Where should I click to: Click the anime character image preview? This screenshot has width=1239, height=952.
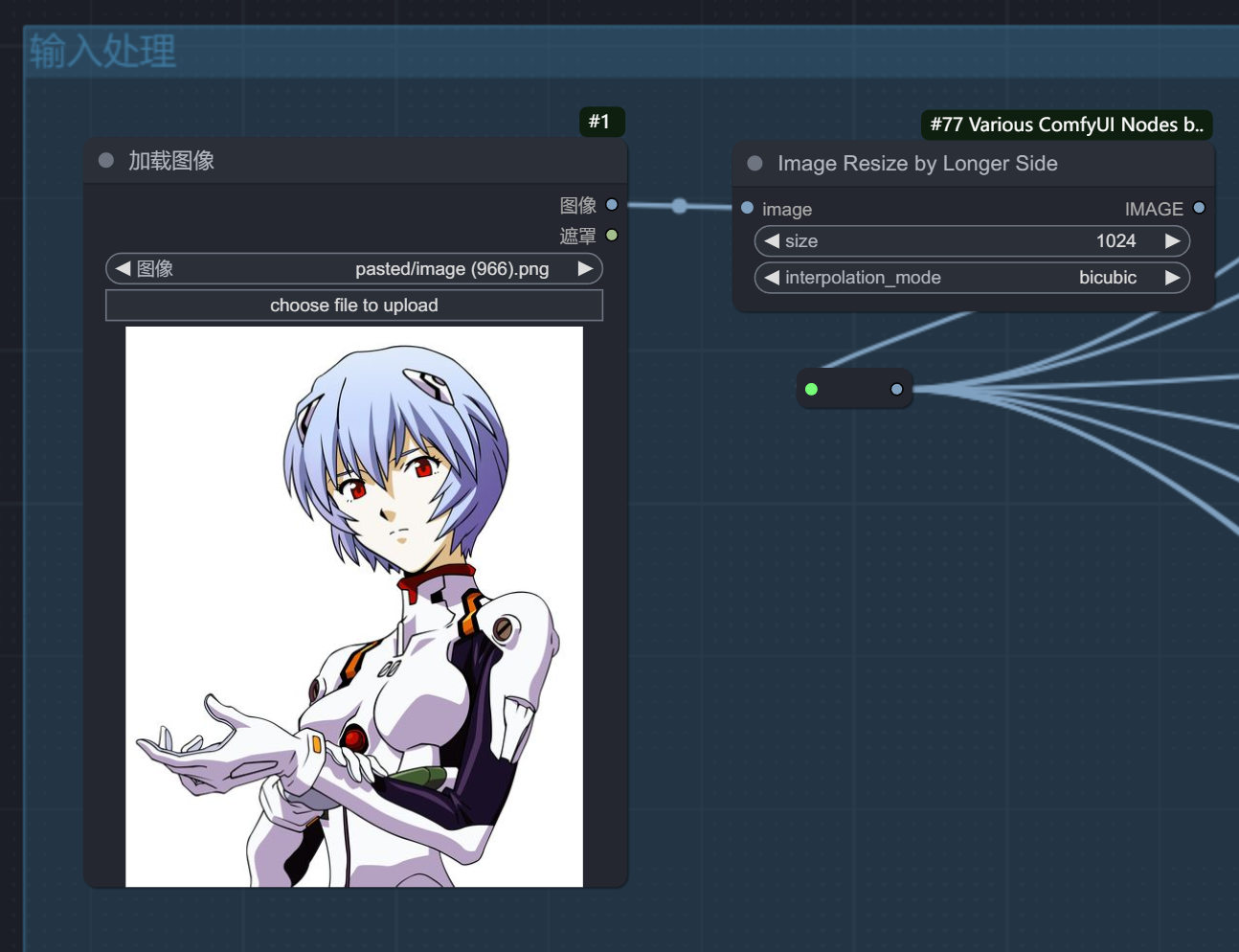tap(354, 606)
